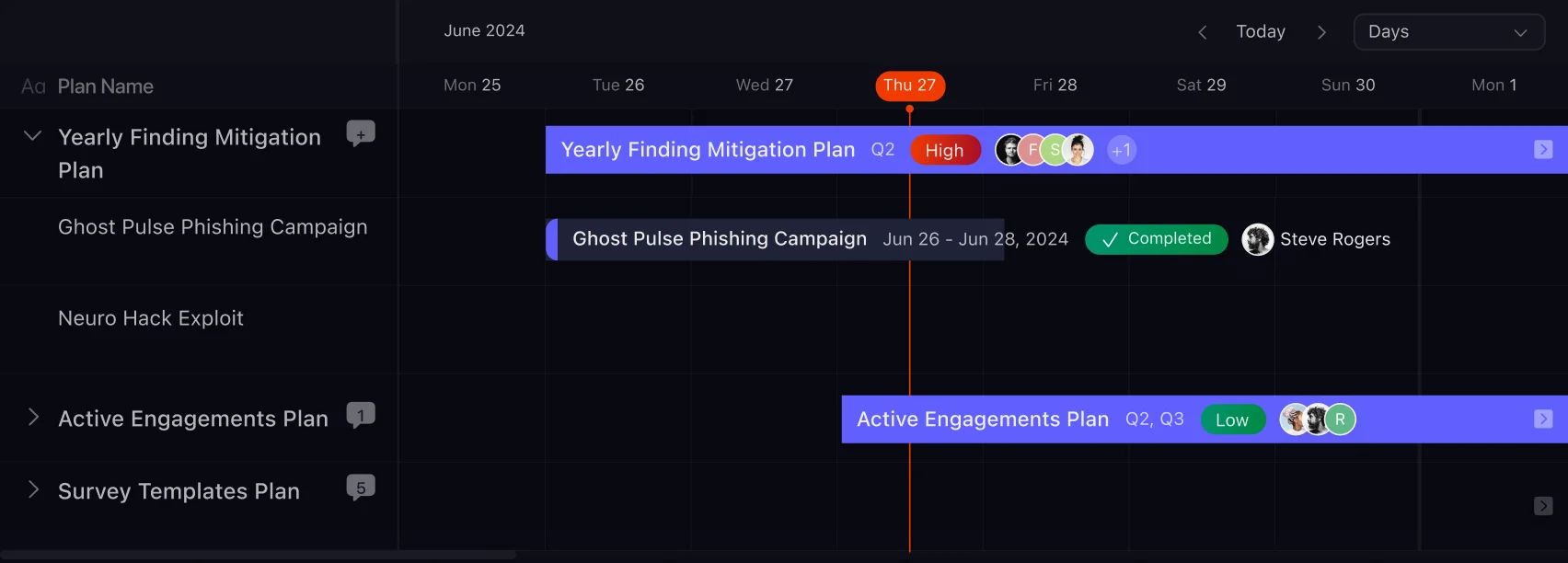Open Ghost Pulse Phishing Campaign timeline bar

pos(775,239)
